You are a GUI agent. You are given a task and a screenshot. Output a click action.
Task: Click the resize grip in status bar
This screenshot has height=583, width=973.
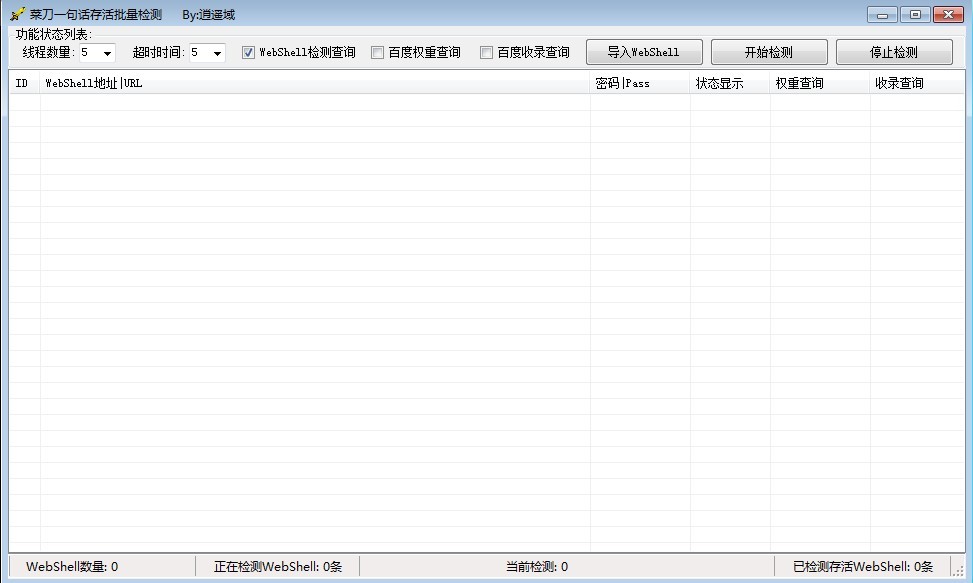(x=958, y=571)
